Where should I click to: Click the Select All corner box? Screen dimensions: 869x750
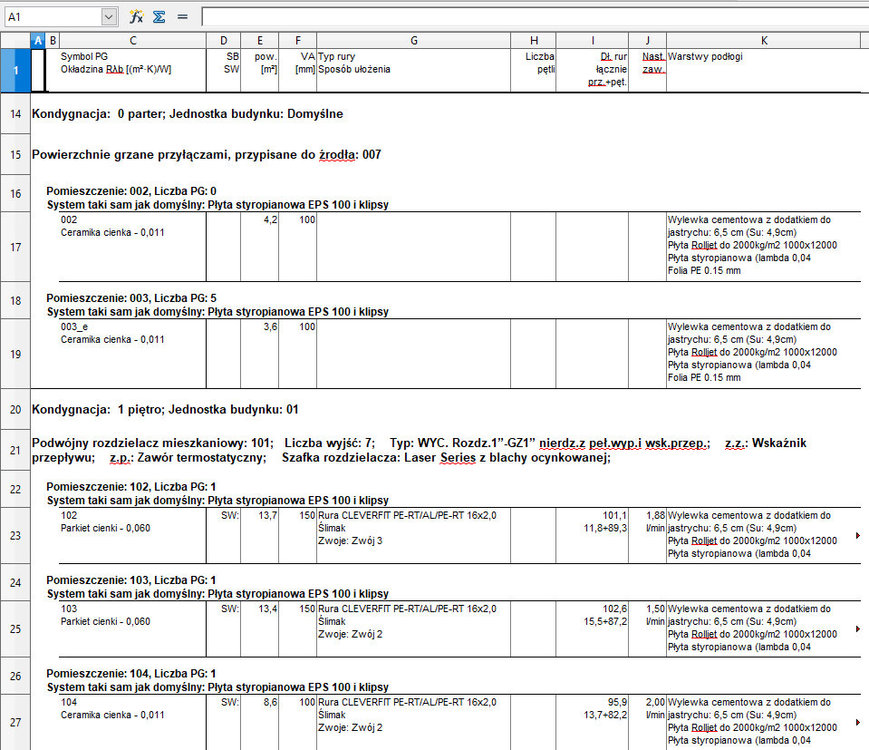(15, 40)
